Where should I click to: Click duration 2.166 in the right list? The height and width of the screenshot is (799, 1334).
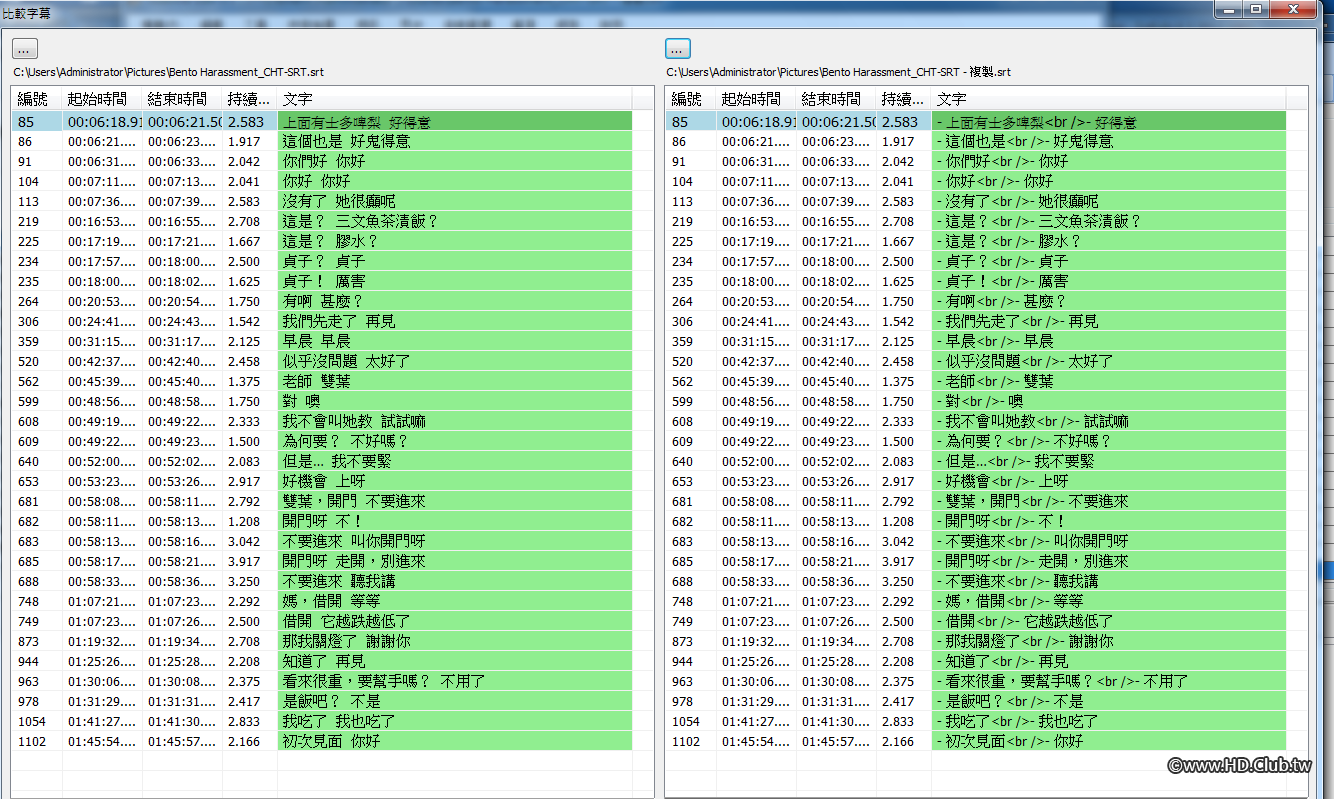900,741
